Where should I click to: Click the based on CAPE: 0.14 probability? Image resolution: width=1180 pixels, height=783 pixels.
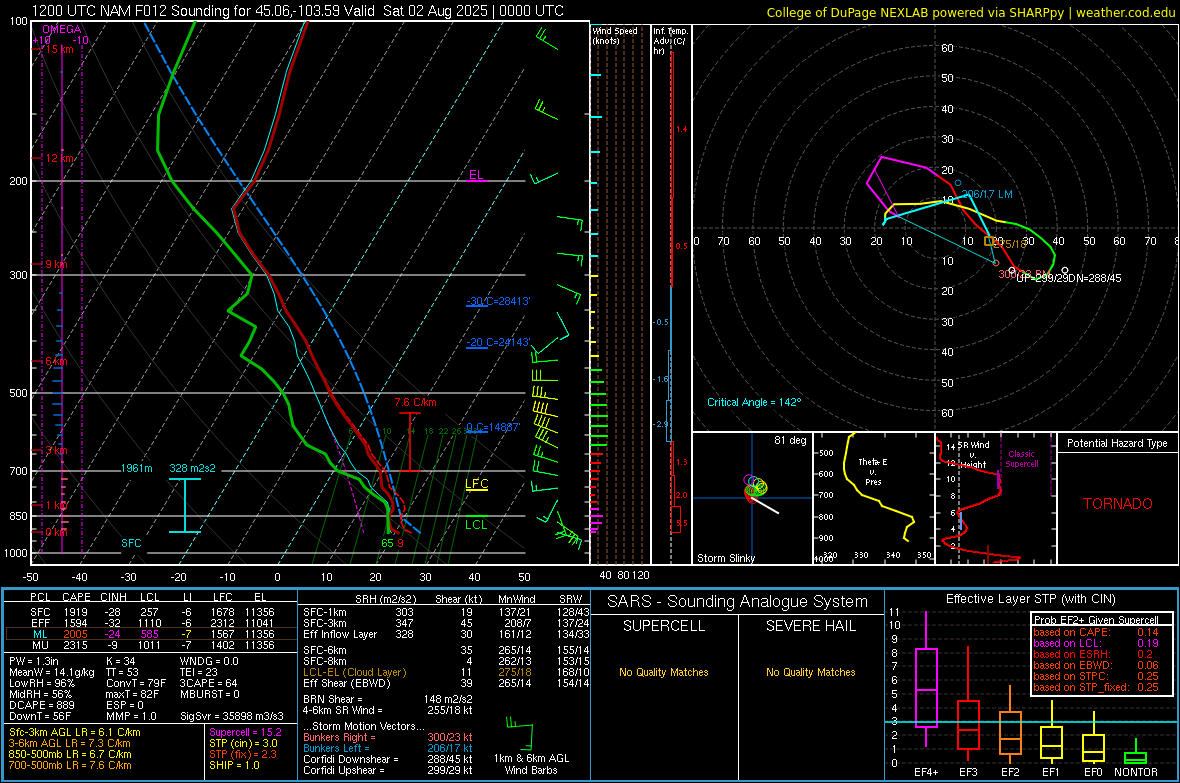(1096, 632)
